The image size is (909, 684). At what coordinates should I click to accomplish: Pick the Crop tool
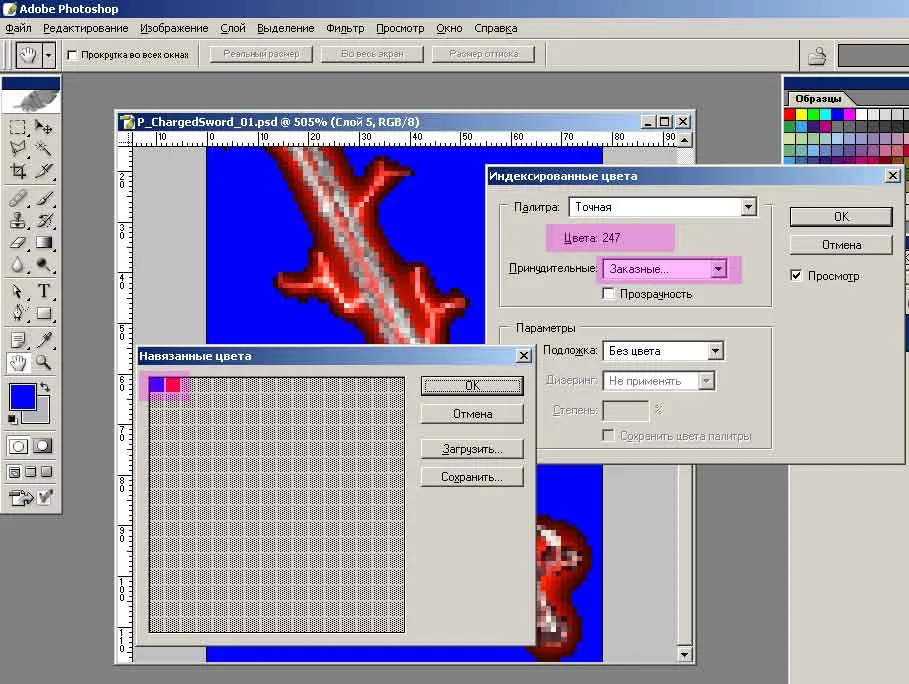click(x=18, y=171)
